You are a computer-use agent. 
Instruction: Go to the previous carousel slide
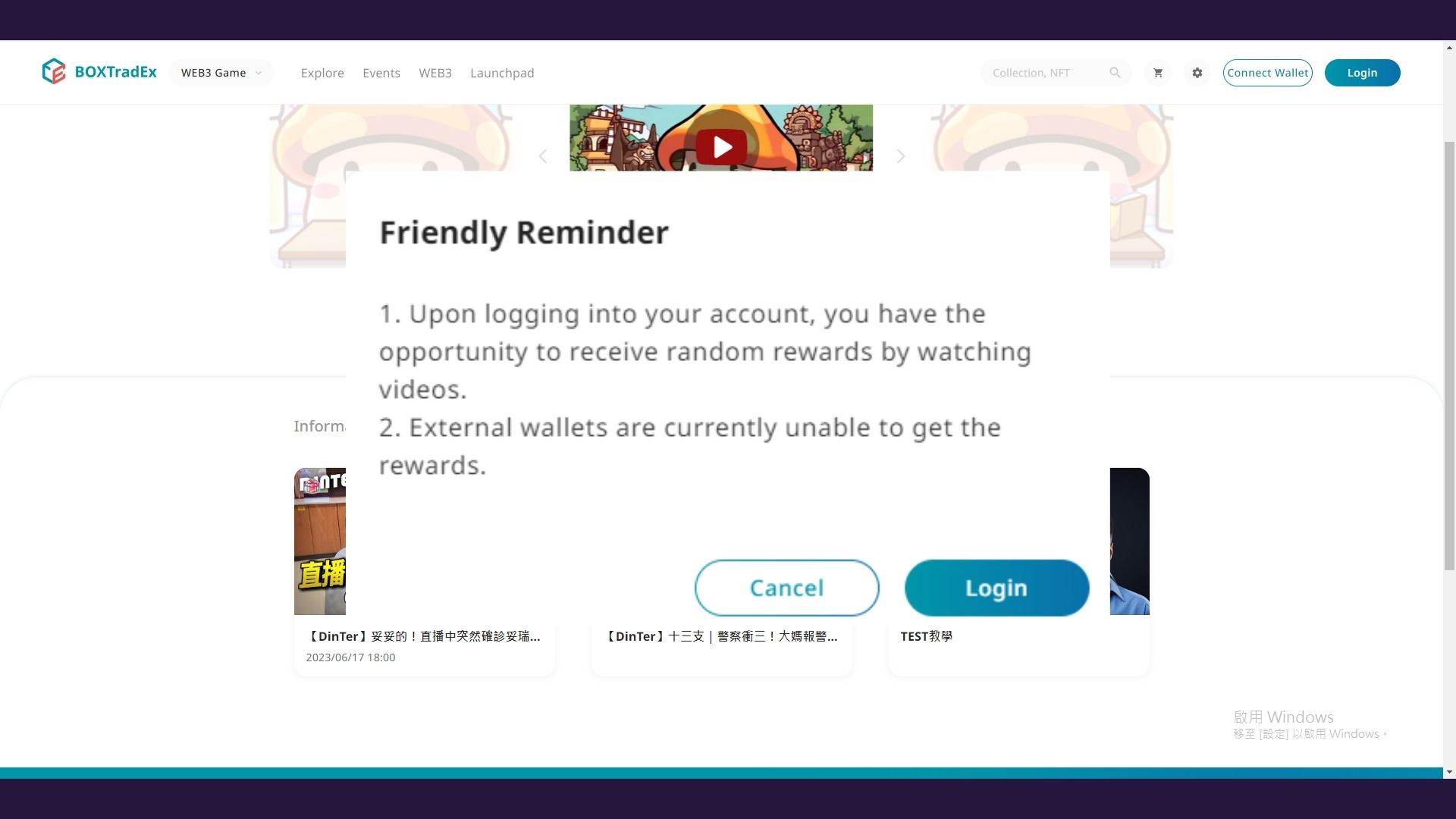pos(543,156)
